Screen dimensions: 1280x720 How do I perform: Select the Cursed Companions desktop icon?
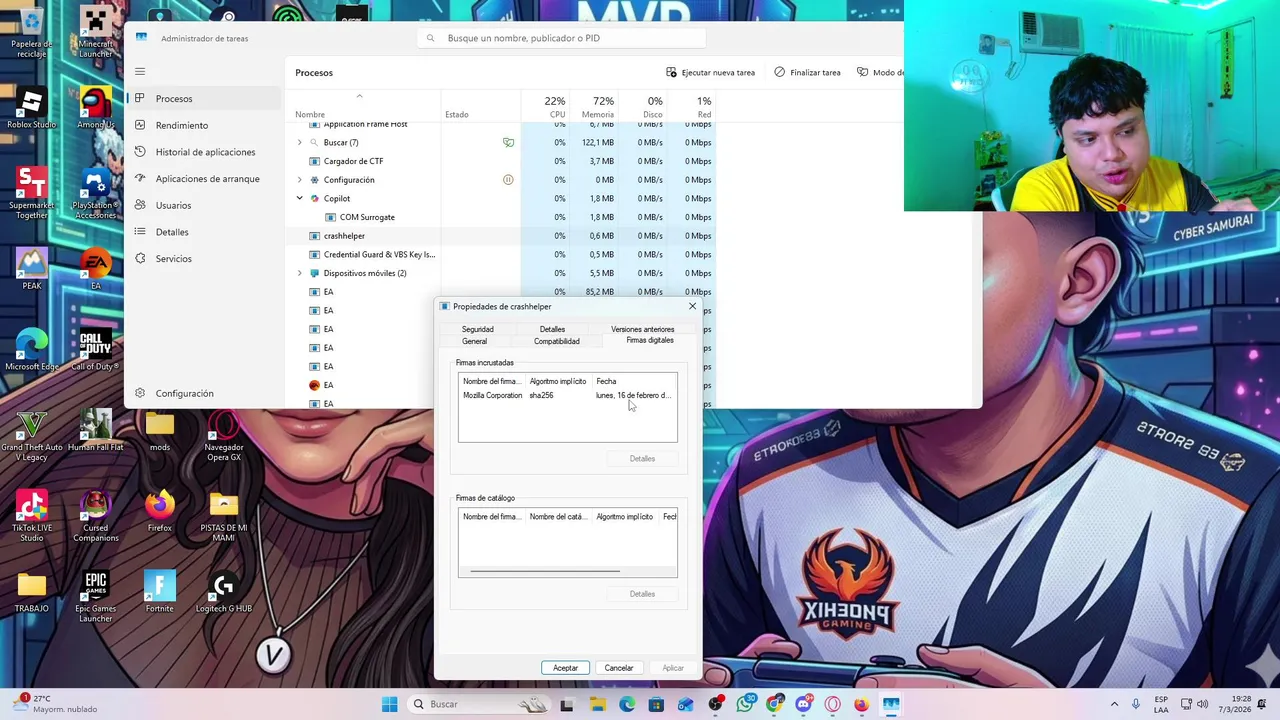coord(95,516)
